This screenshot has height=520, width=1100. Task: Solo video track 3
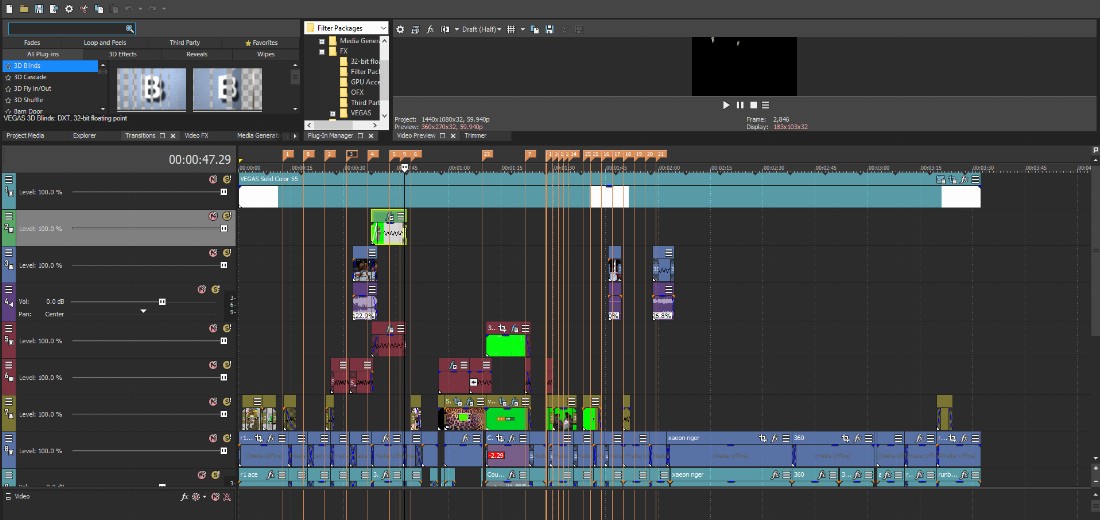point(227,253)
